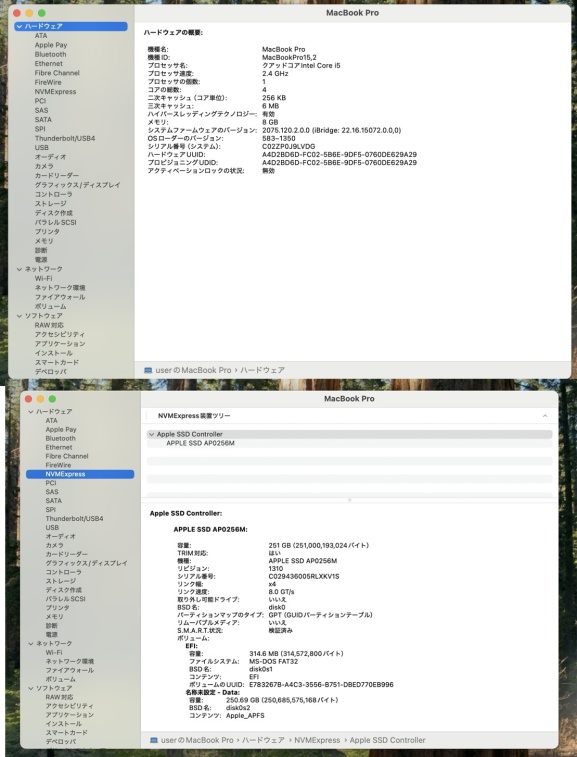The width and height of the screenshot is (577, 757).
Task: Click Apple SSD Controller in the path bar
Action: pyautogui.click(x=387, y=740)
